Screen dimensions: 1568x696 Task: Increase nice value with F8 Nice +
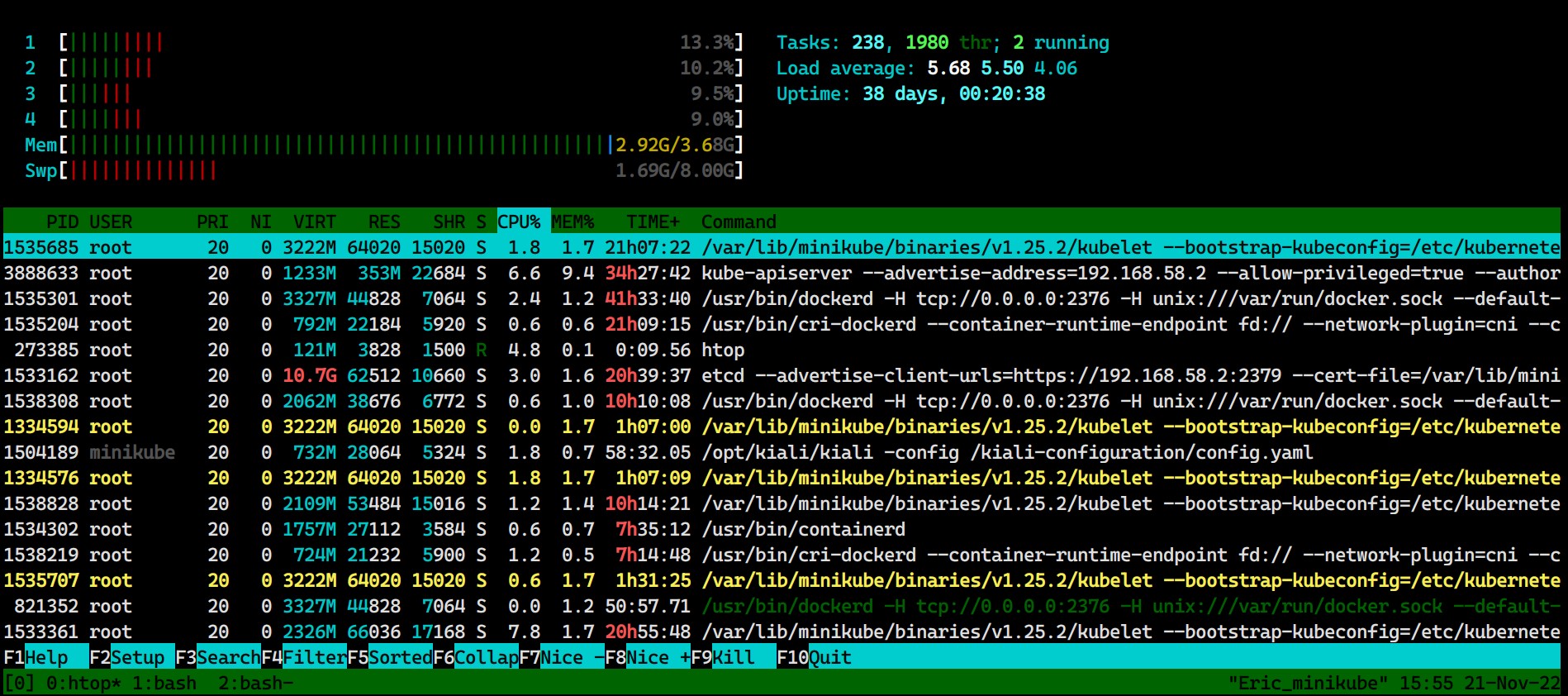pyautogui.click(x=648, y=657)
